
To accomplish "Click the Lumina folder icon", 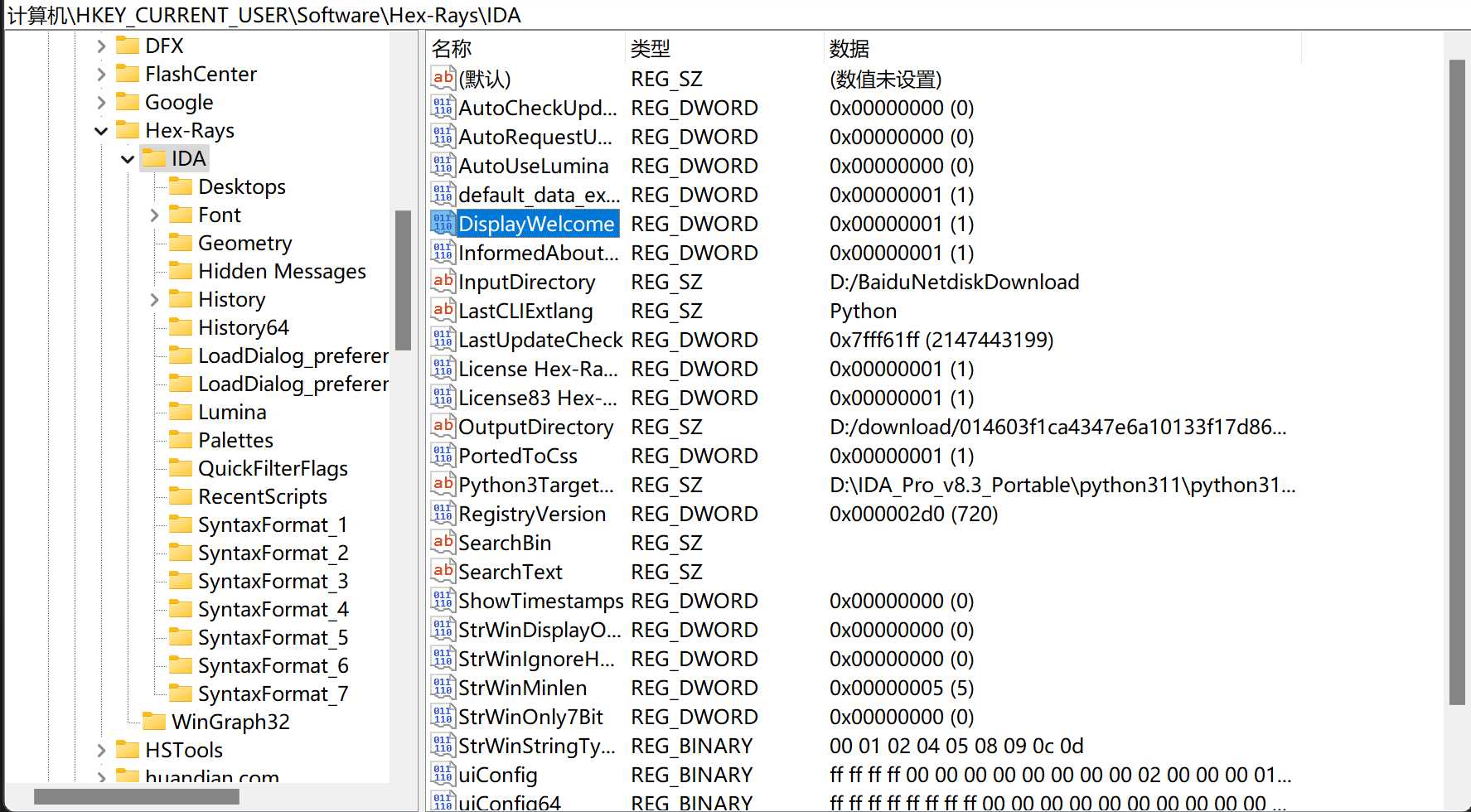I will (x=181, y=412).
